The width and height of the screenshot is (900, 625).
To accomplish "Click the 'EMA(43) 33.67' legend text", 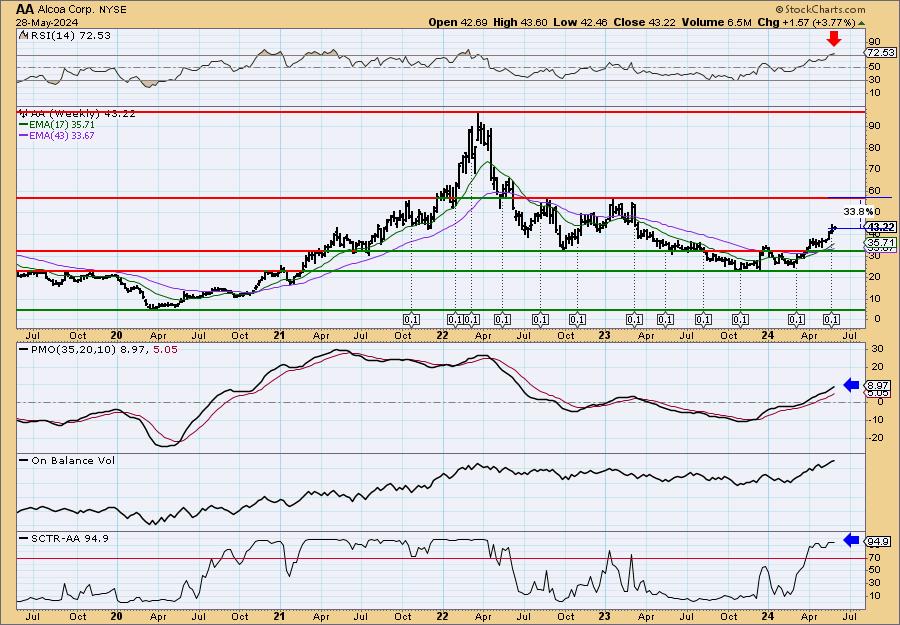I will (62, 136).
